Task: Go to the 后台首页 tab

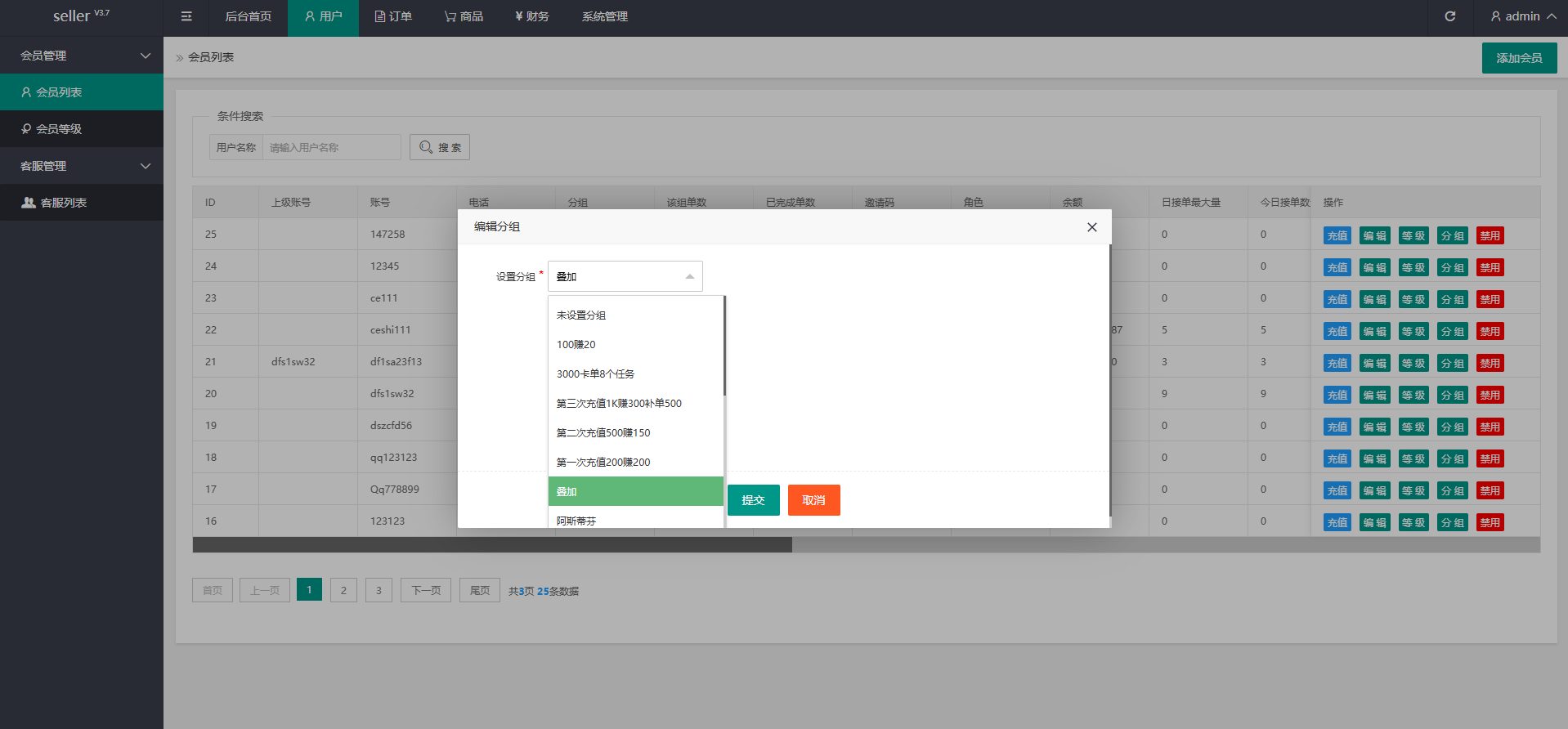Action: [x=249, y=16]
